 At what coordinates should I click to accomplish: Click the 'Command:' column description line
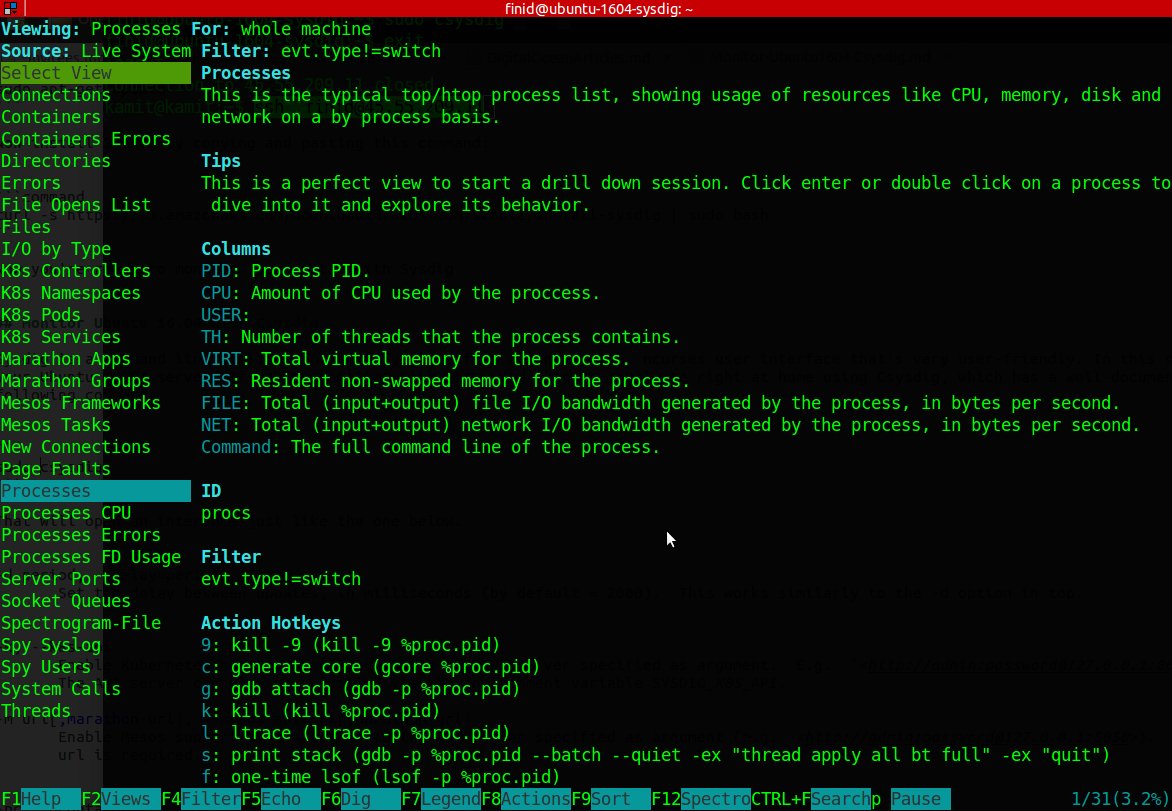pyautogui.click(x=431, y=447)
